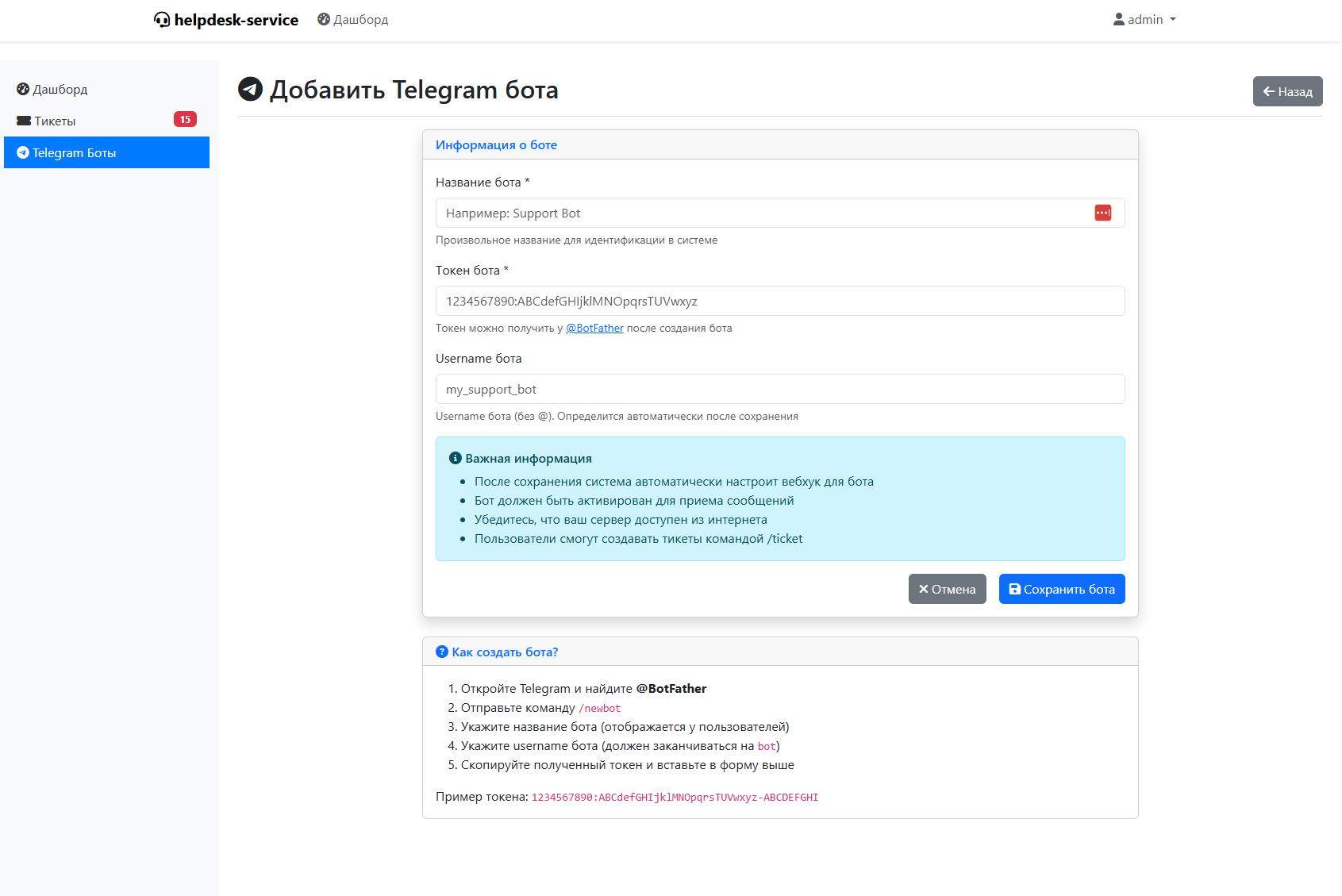
Task: Follow the @BotFather link
Action: click(x=594, y=329)
